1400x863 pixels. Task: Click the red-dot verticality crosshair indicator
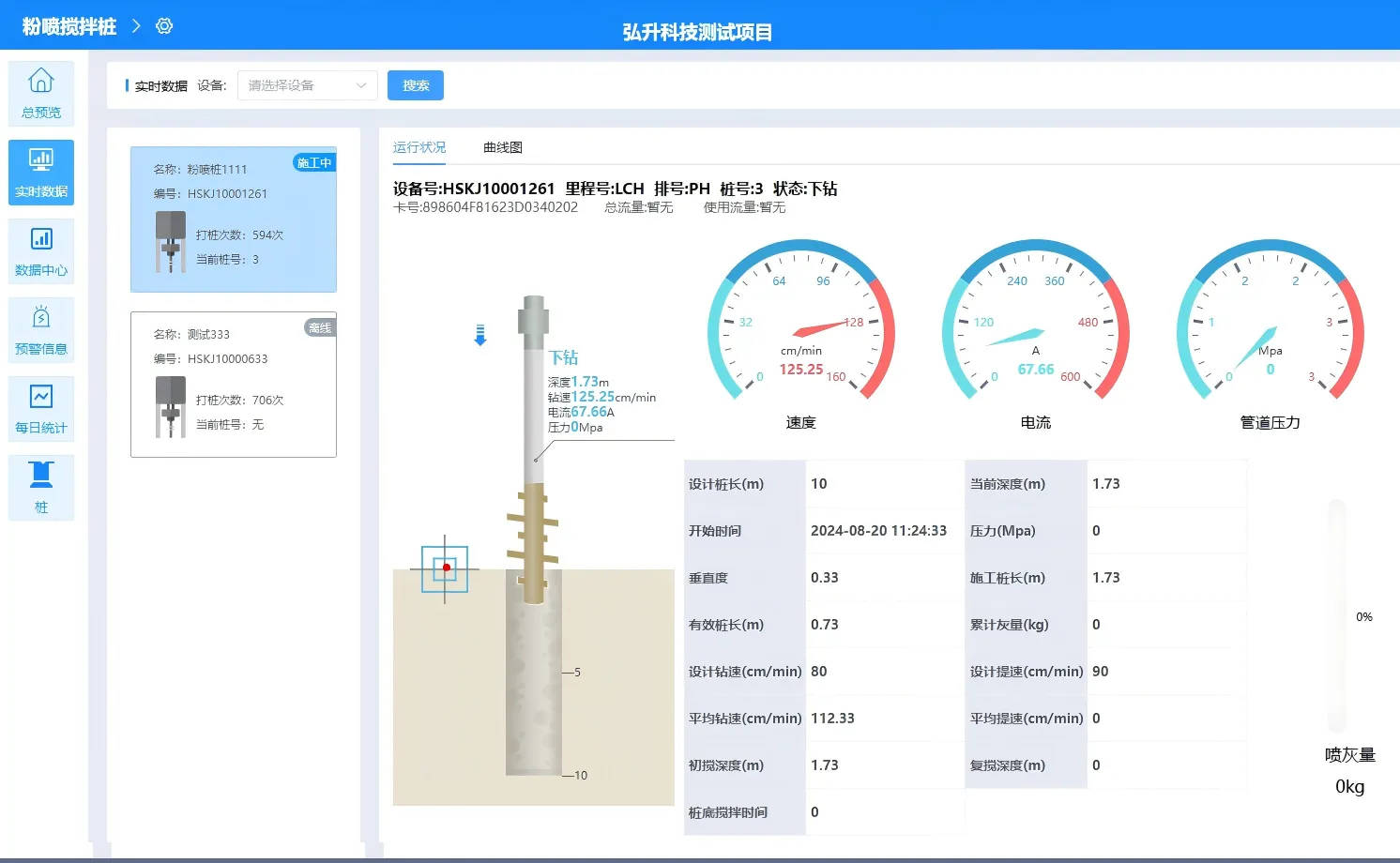(446, 568)
